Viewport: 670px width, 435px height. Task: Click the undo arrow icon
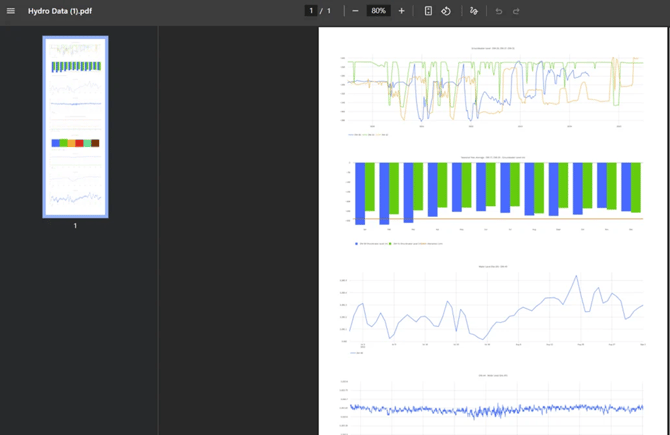[499, 11]
